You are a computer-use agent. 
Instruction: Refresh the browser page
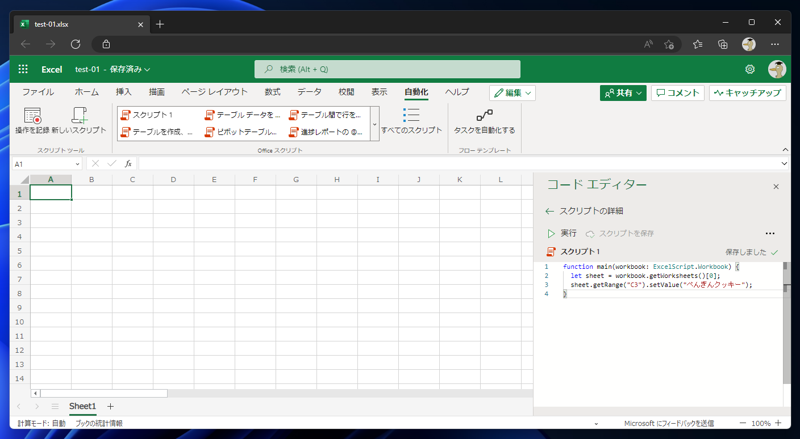(x=76, y=44)
